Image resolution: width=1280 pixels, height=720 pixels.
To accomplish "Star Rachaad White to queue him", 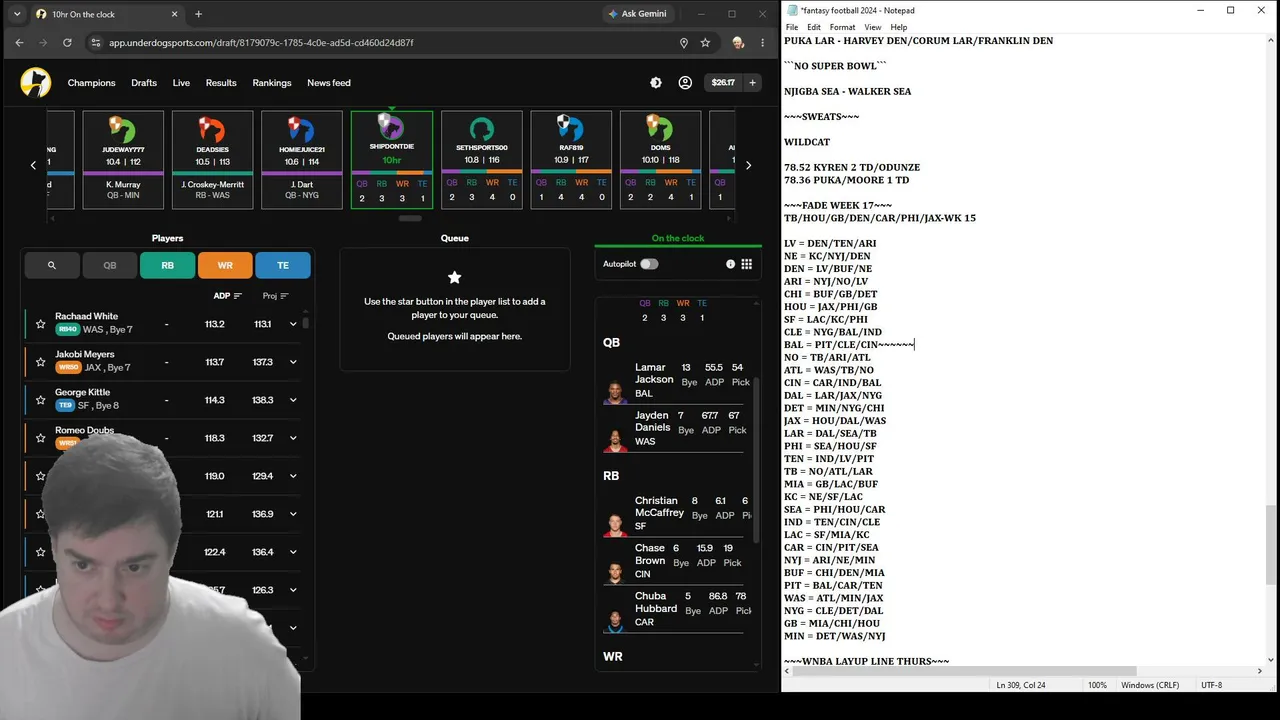I will 40,324.
